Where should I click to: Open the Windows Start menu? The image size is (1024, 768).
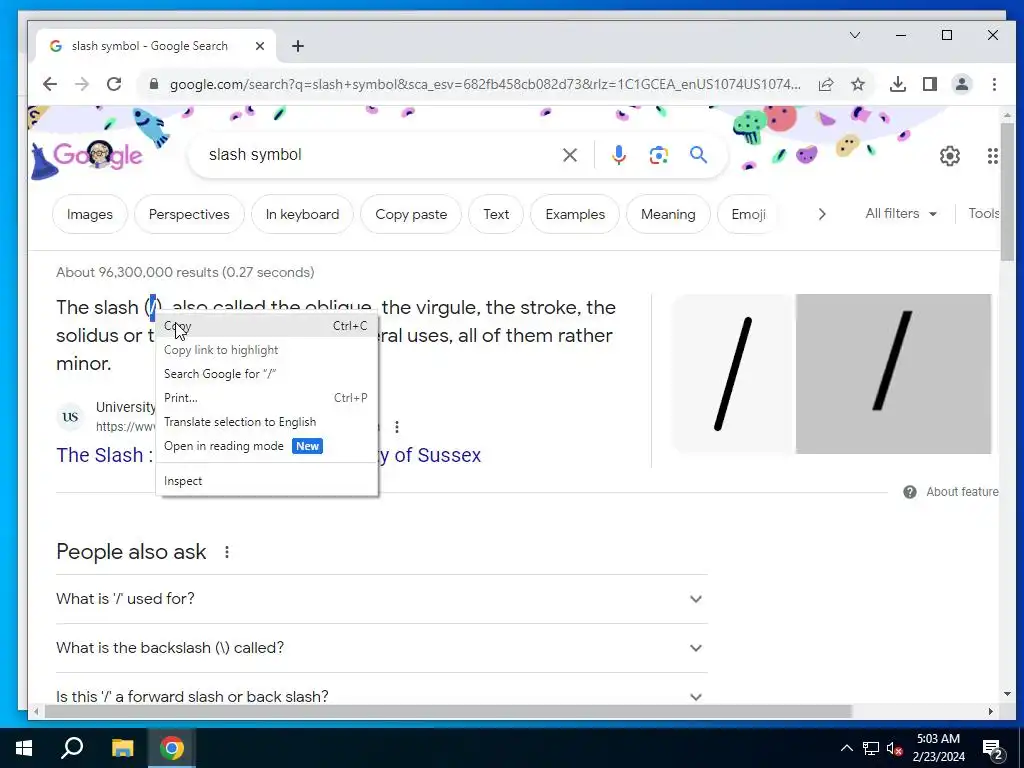tap(24, 748)
